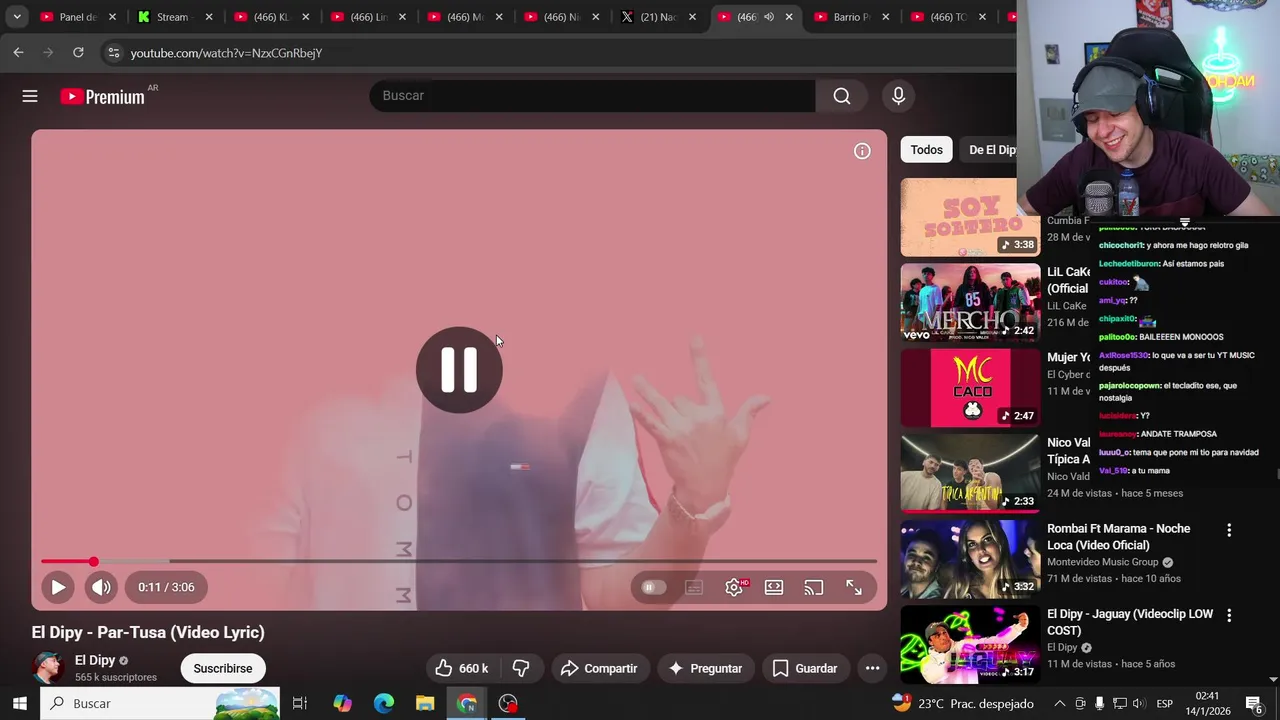Launch Copilot from the taskbar
This screenshot has height=720, width=1280.
(x=342, y=703)
